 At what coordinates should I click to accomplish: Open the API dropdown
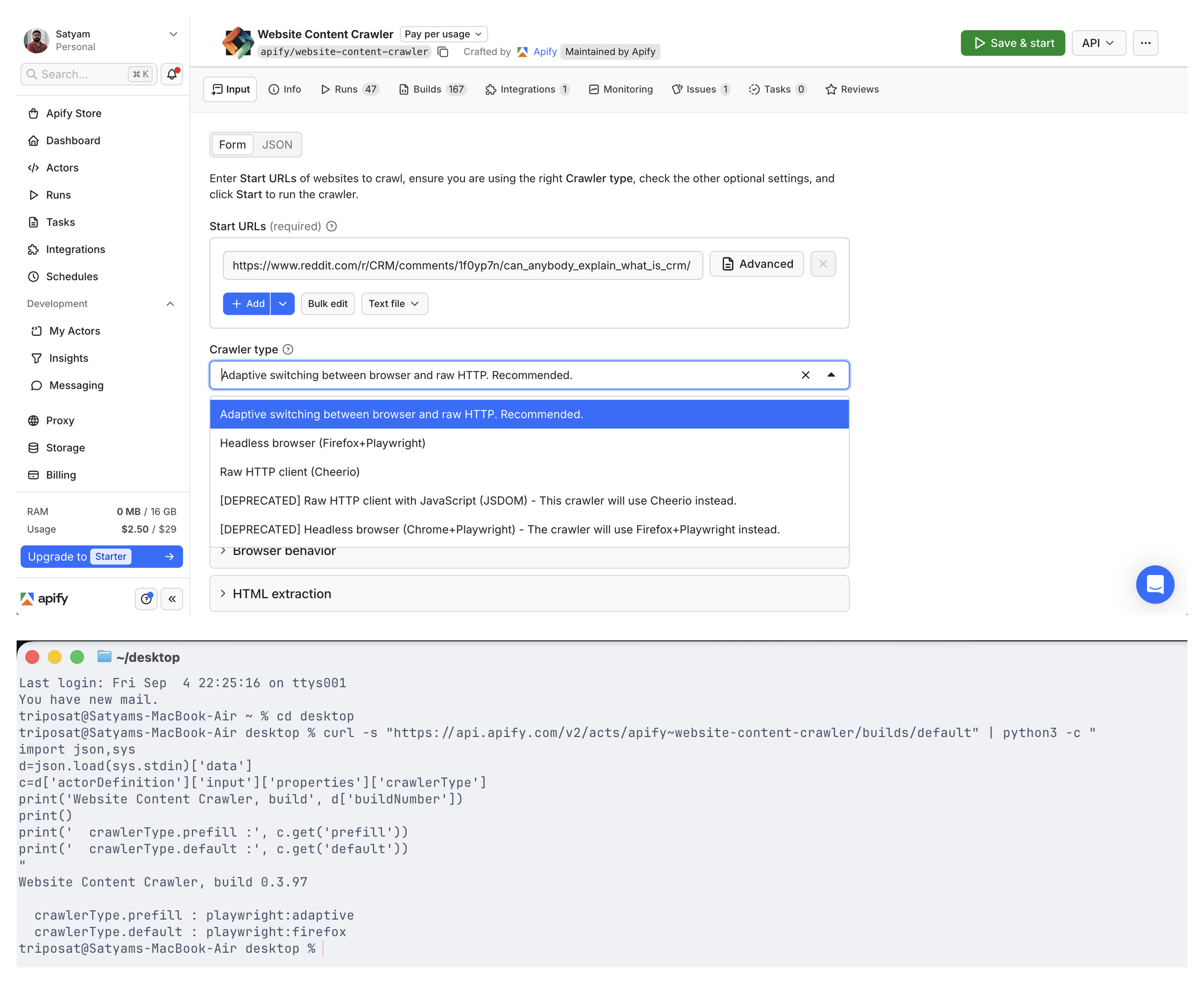click(1098, 43)
